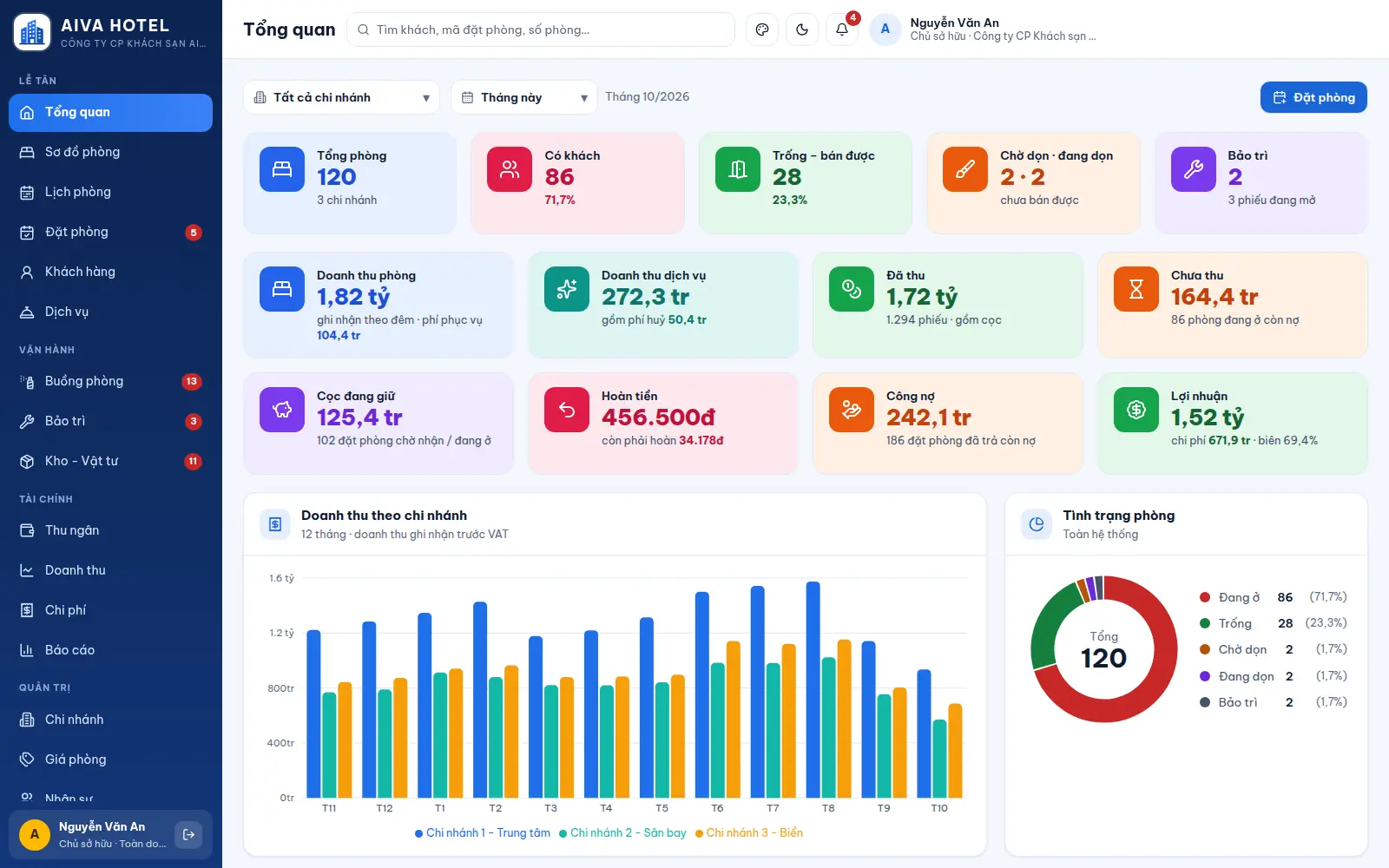Click the green Trống legend dot
Viewport: 1389px width, 868px height.
tap(1205, 623)
